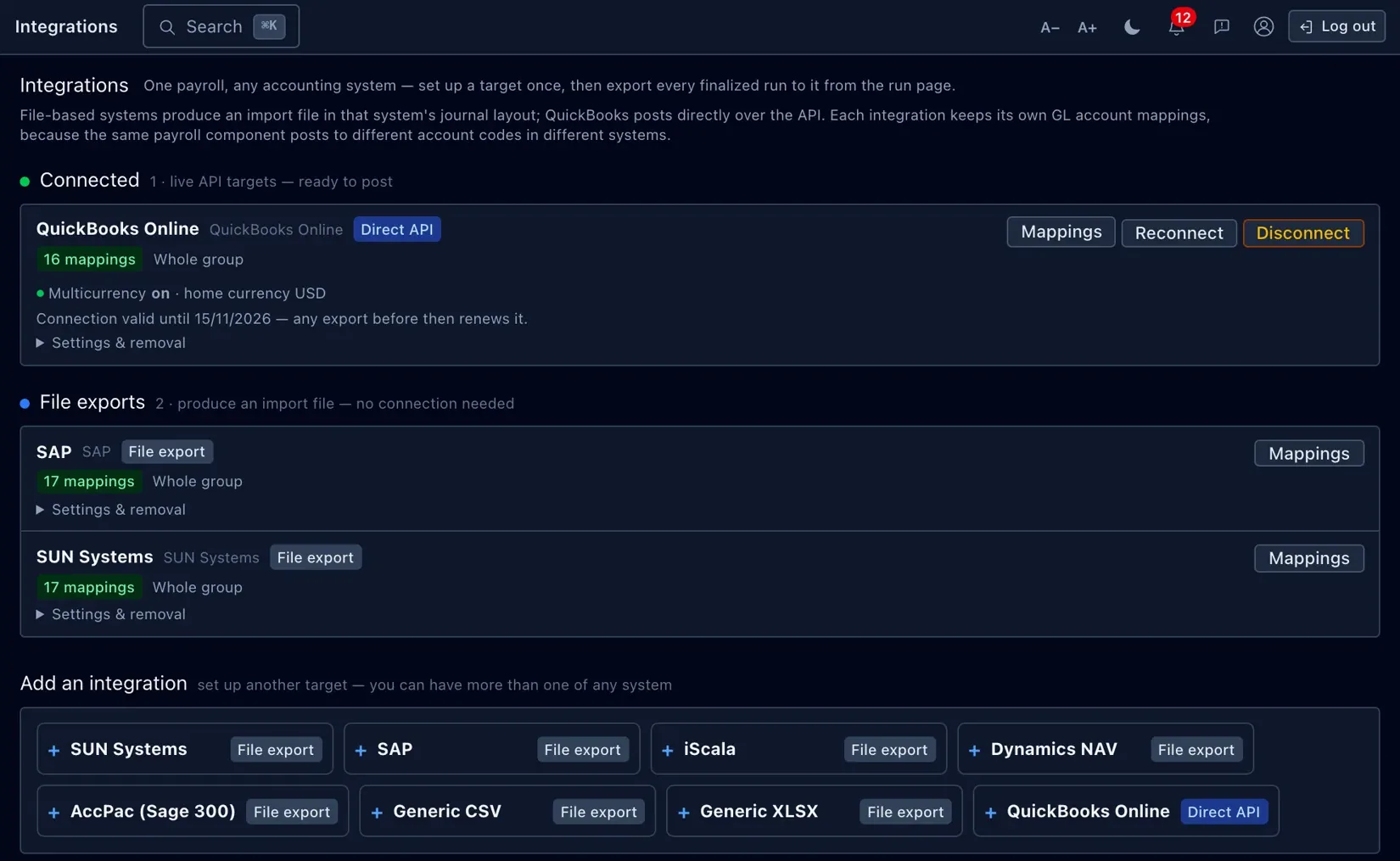Add an AccPac (Sage 300) integration
The image size is (1400, 861).
pos(193,811)
